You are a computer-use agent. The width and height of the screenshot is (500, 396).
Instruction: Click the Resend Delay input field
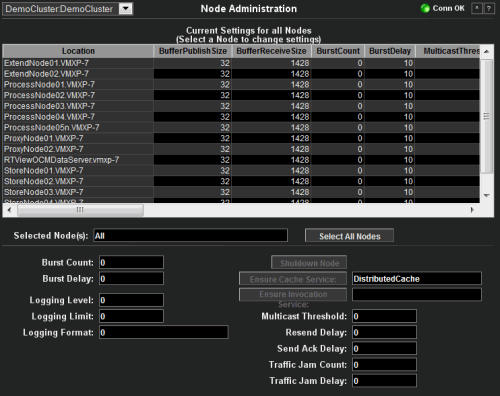(x=384, y=332)
